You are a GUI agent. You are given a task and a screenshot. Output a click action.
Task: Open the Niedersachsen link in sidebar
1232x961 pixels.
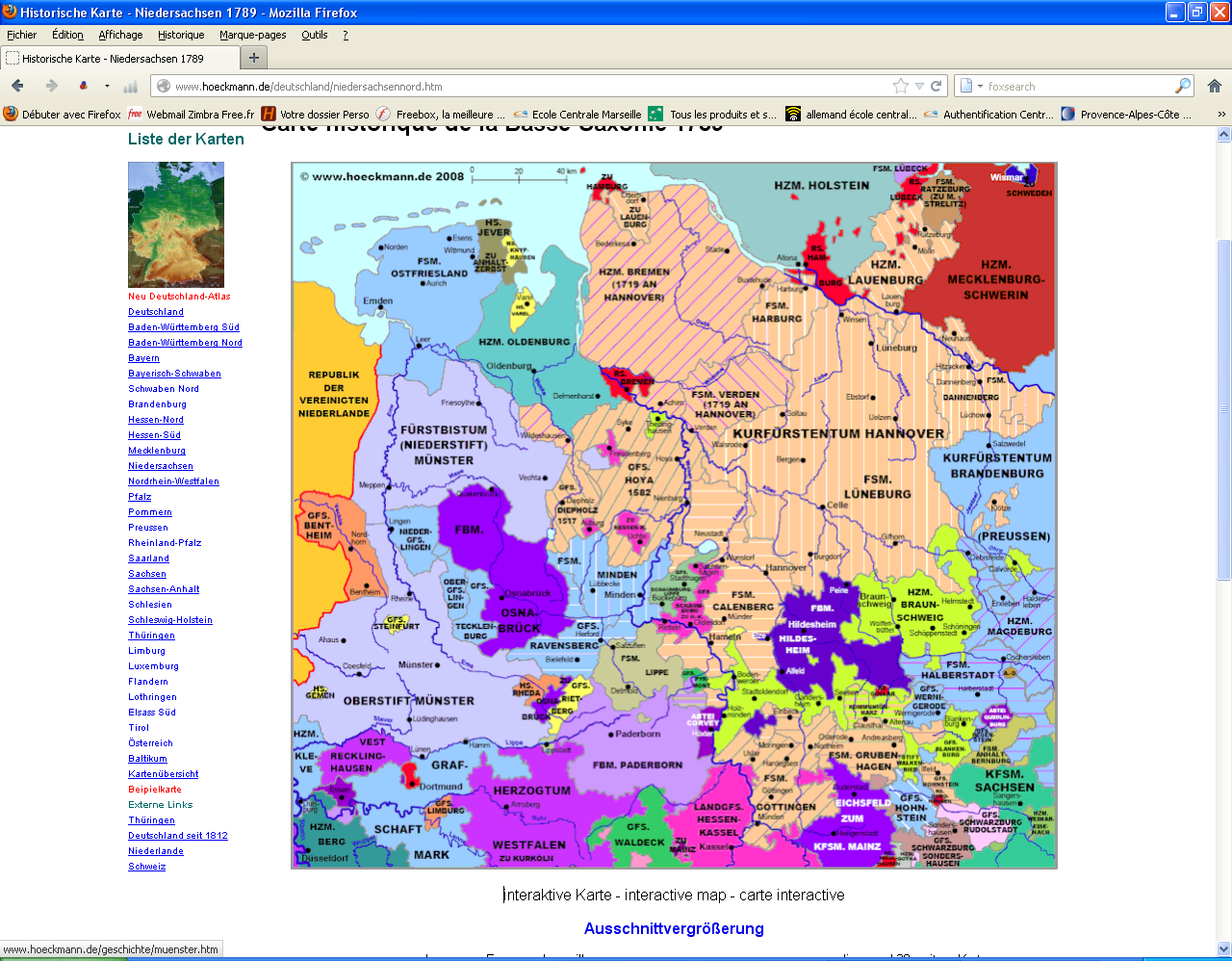click(x=161, y=466)
